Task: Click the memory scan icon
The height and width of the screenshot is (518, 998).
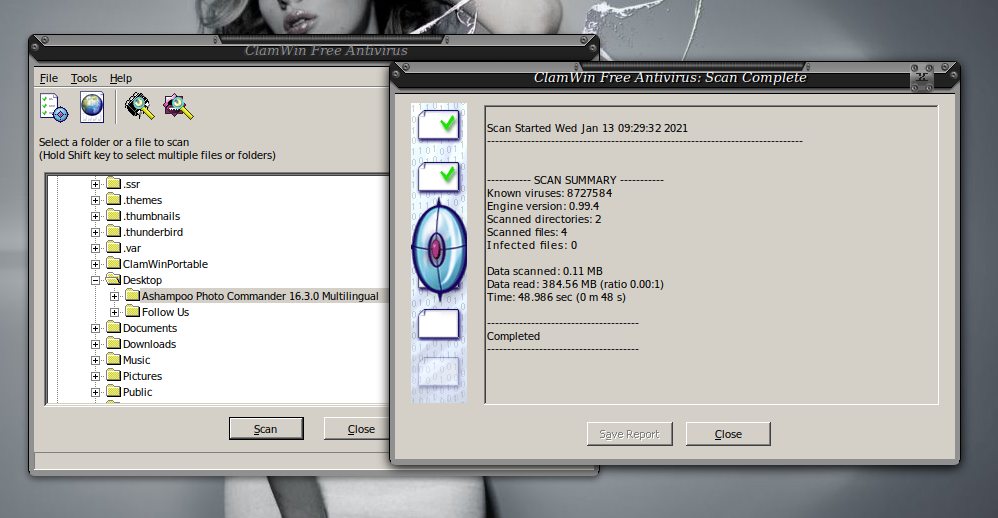Action: click(x=139, y=106)
